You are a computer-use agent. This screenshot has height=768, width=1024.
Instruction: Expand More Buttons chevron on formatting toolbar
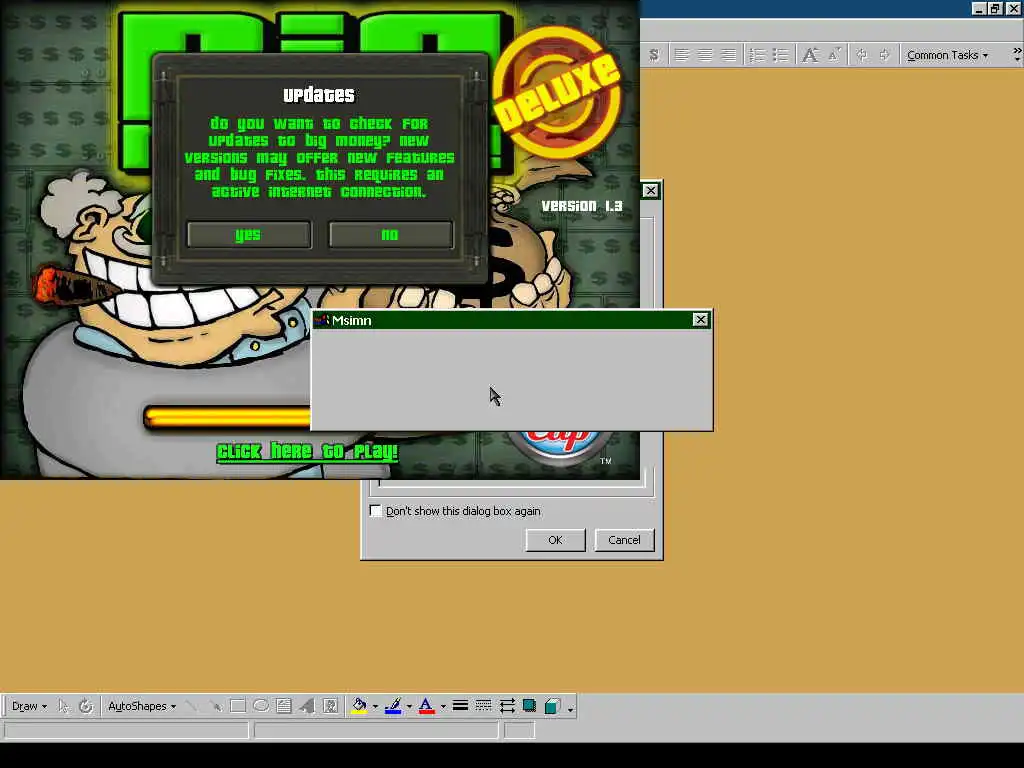[x=1017, y=55]
